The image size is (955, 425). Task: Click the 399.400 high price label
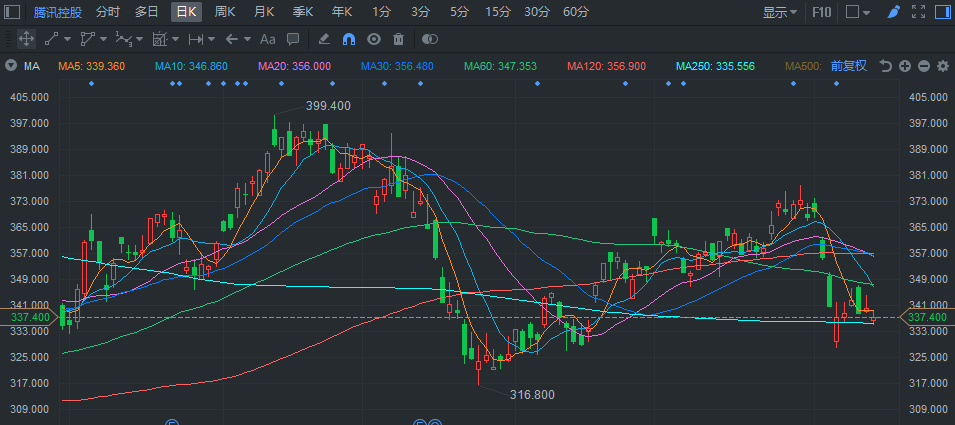[328, 106]
